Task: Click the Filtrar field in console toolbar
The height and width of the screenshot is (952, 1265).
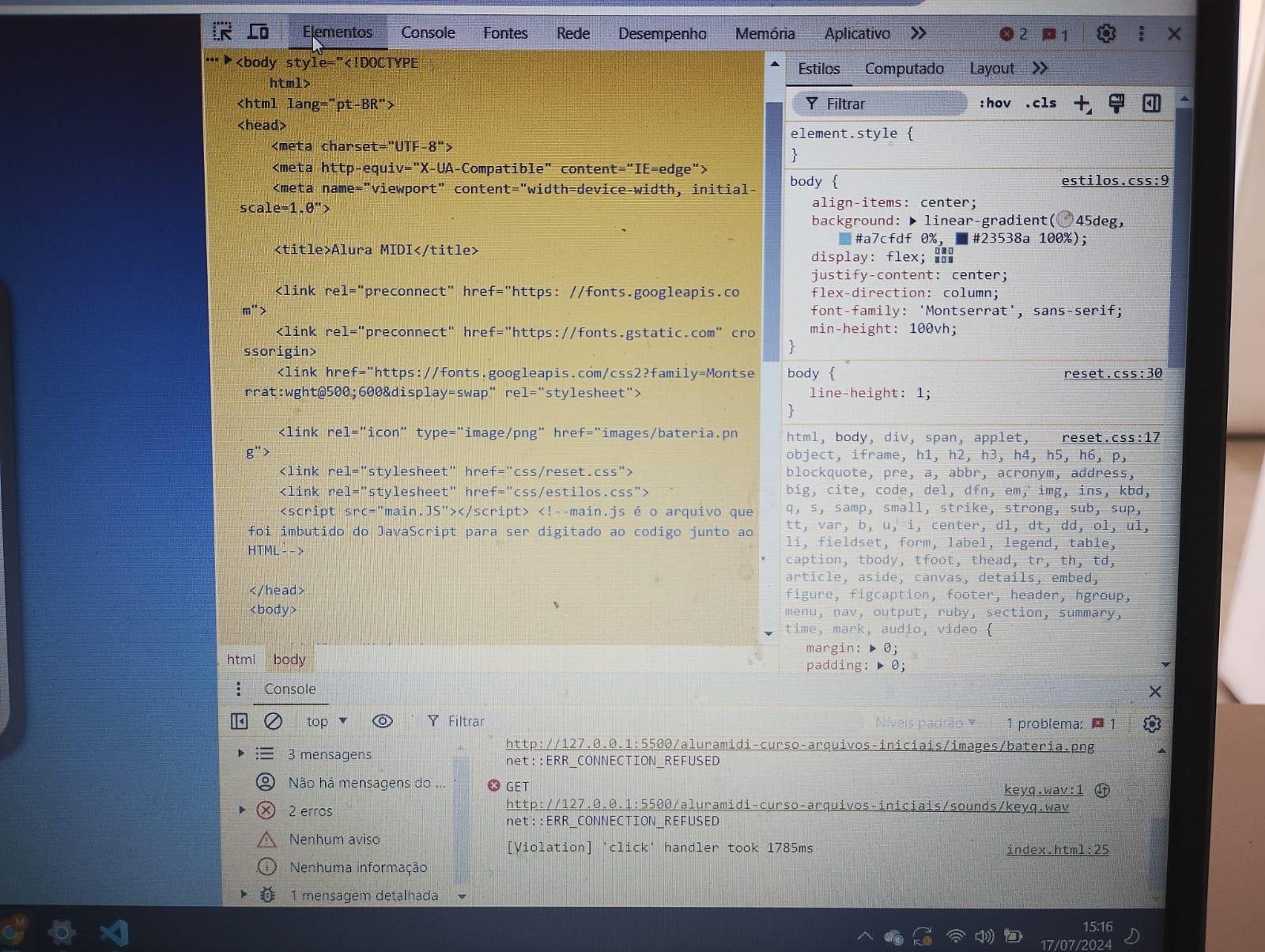Action: click(466, 721)
